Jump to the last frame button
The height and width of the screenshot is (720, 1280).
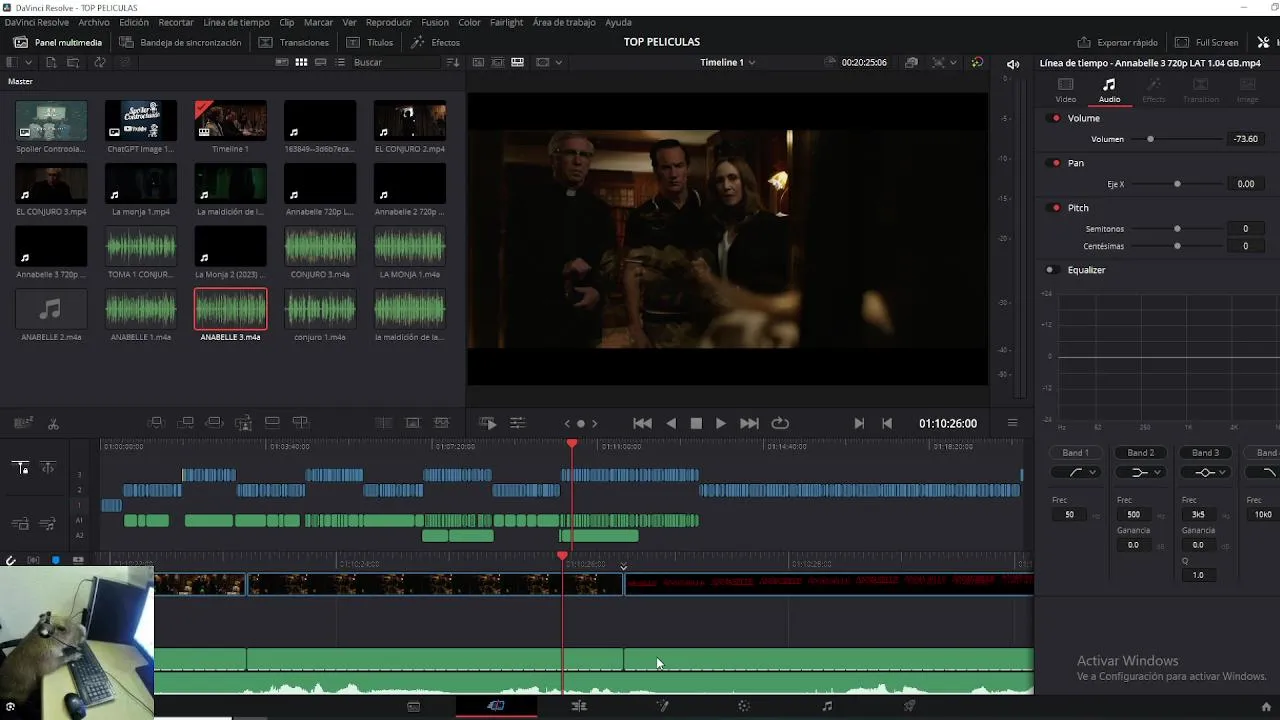tap(749, 424)
